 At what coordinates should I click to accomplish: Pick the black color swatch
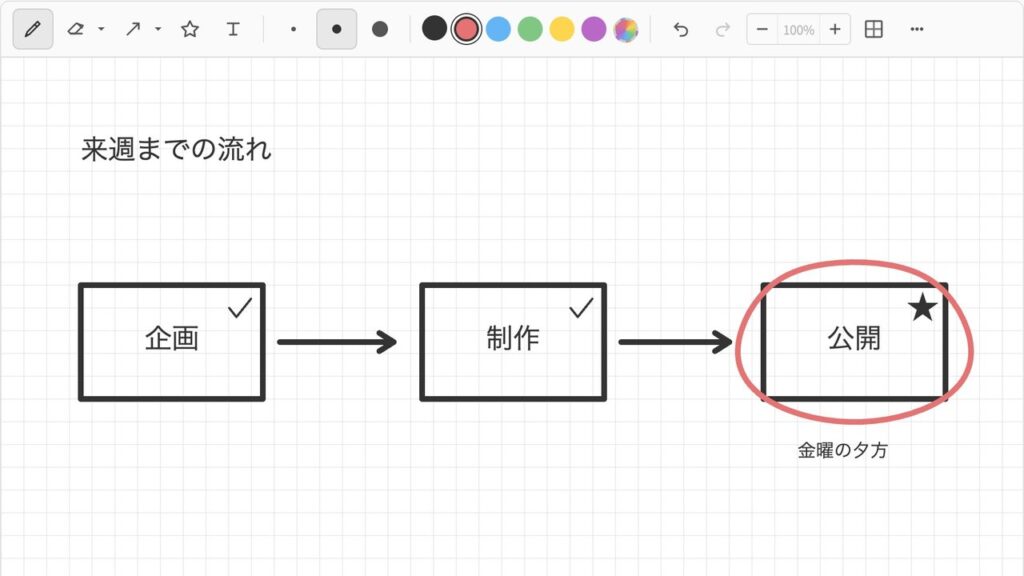click(x=434, y=29)
